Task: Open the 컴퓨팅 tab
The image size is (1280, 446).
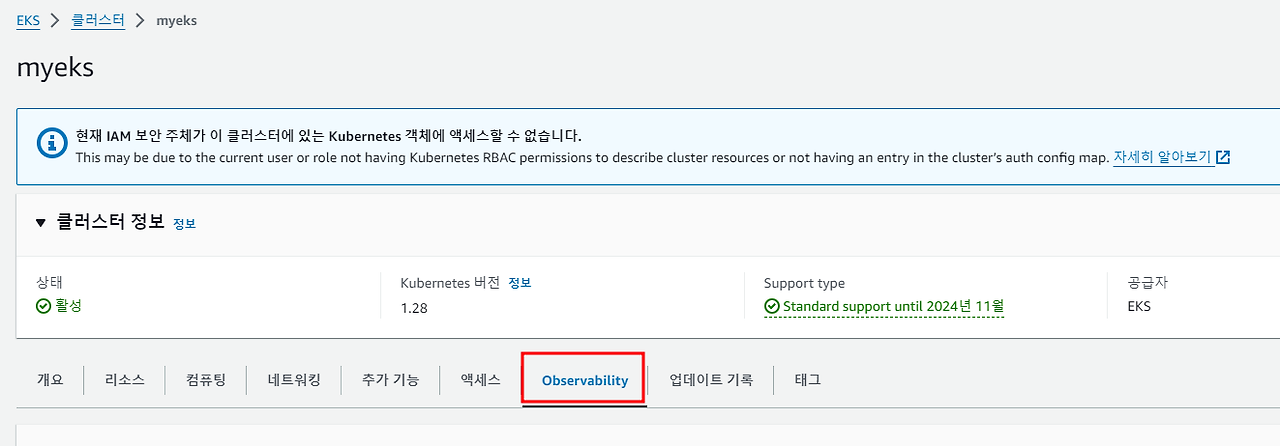Action: (x=206, y=380)
